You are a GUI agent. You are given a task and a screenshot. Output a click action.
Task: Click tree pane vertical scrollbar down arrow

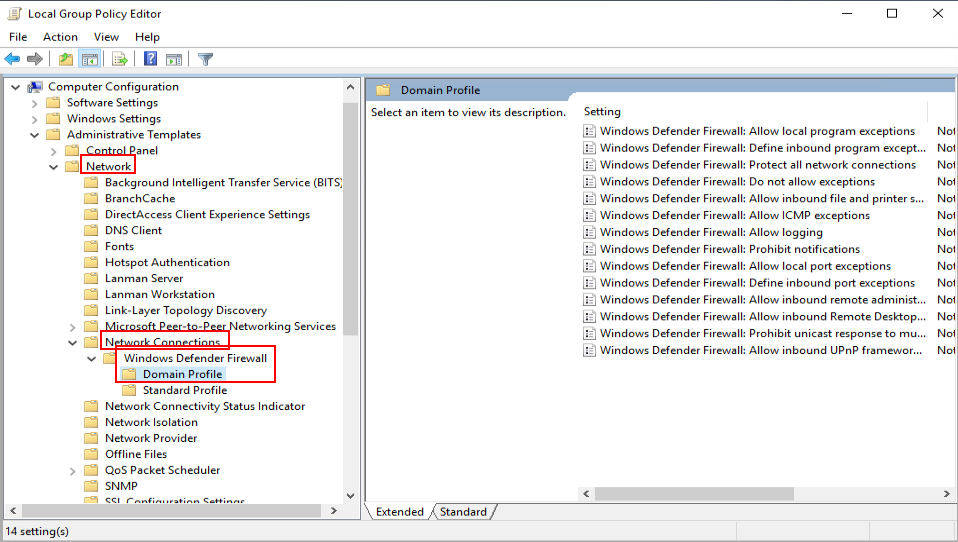(x=351, y=495)
